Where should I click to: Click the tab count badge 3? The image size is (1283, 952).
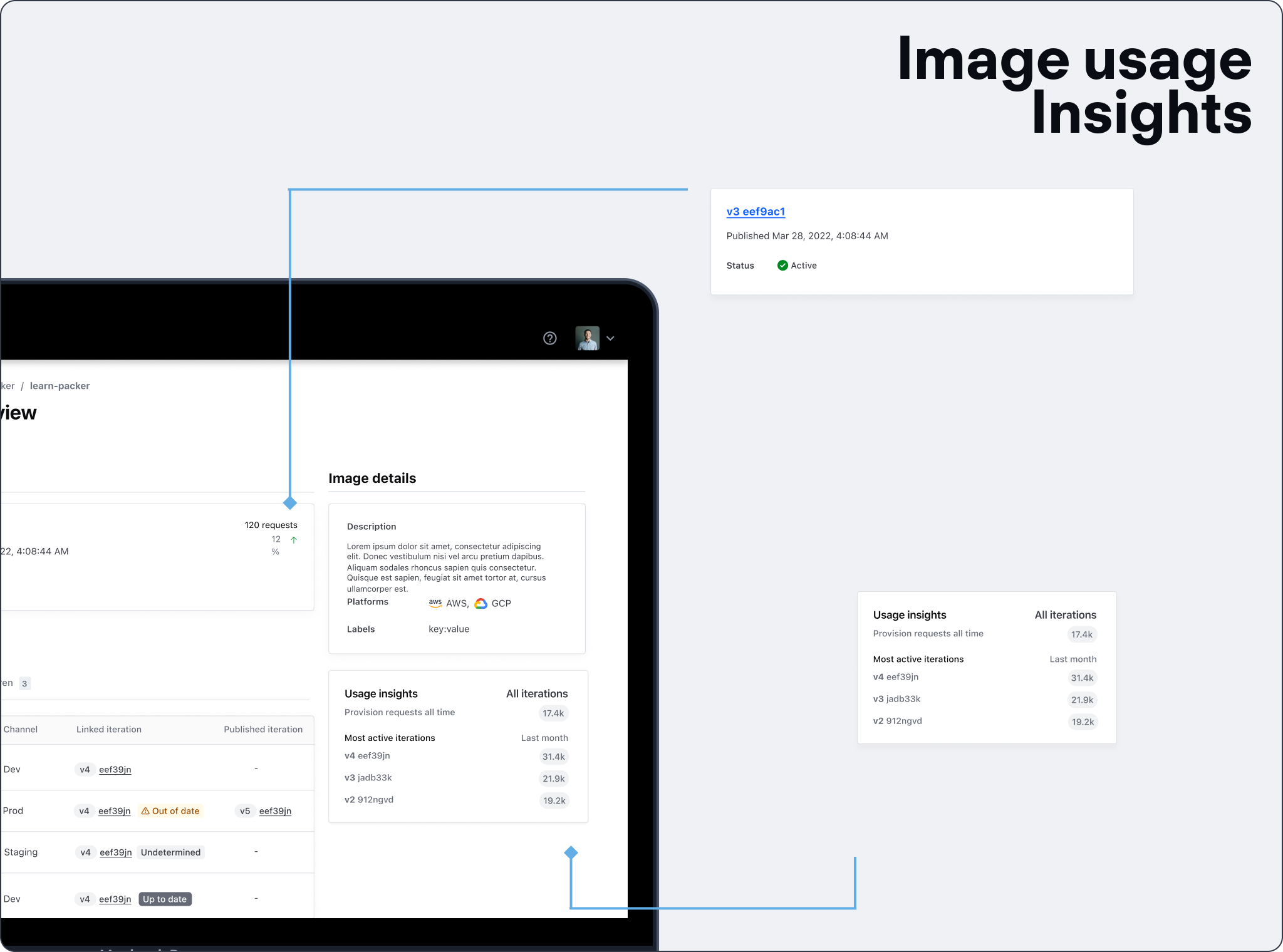click(x=24, y=683)
